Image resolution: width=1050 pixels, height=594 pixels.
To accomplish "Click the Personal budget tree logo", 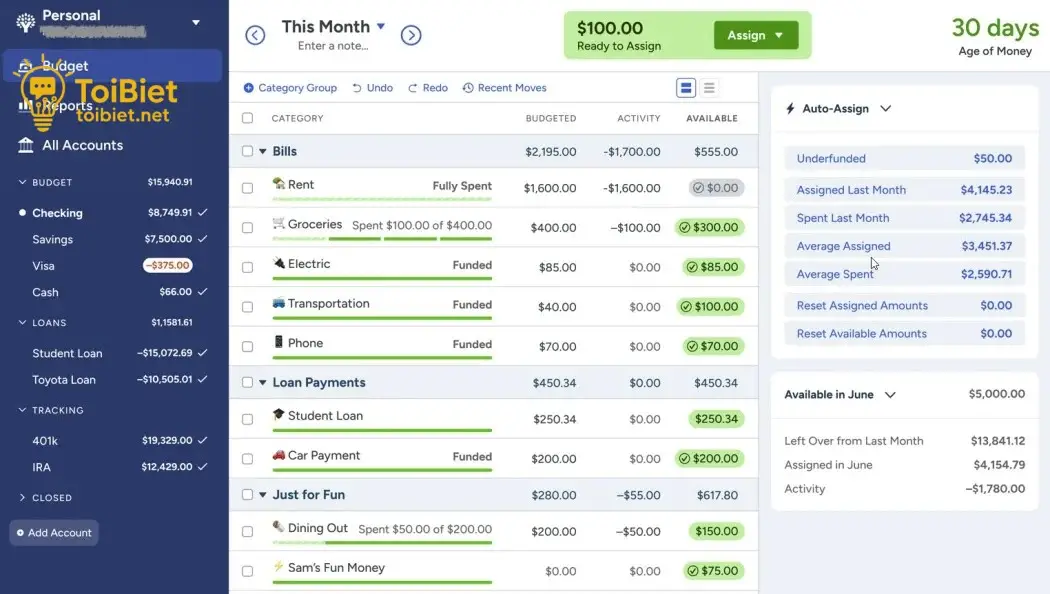I will (25, 22).
